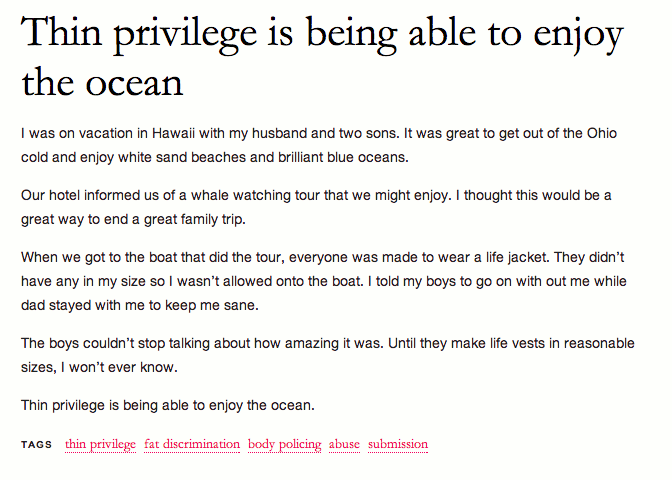
Task: Open the "fat discrimination" tag link
Action: [192, 444]
